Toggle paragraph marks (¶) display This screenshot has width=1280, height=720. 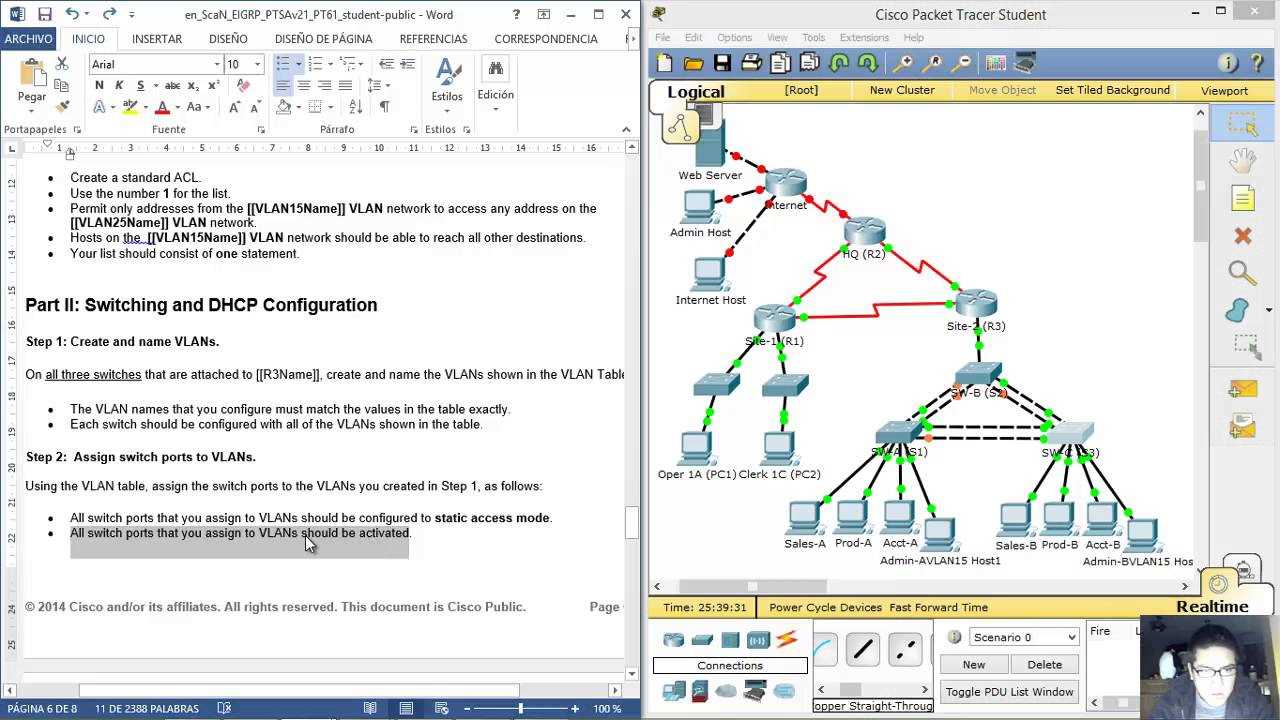click(x=385, y=106)
